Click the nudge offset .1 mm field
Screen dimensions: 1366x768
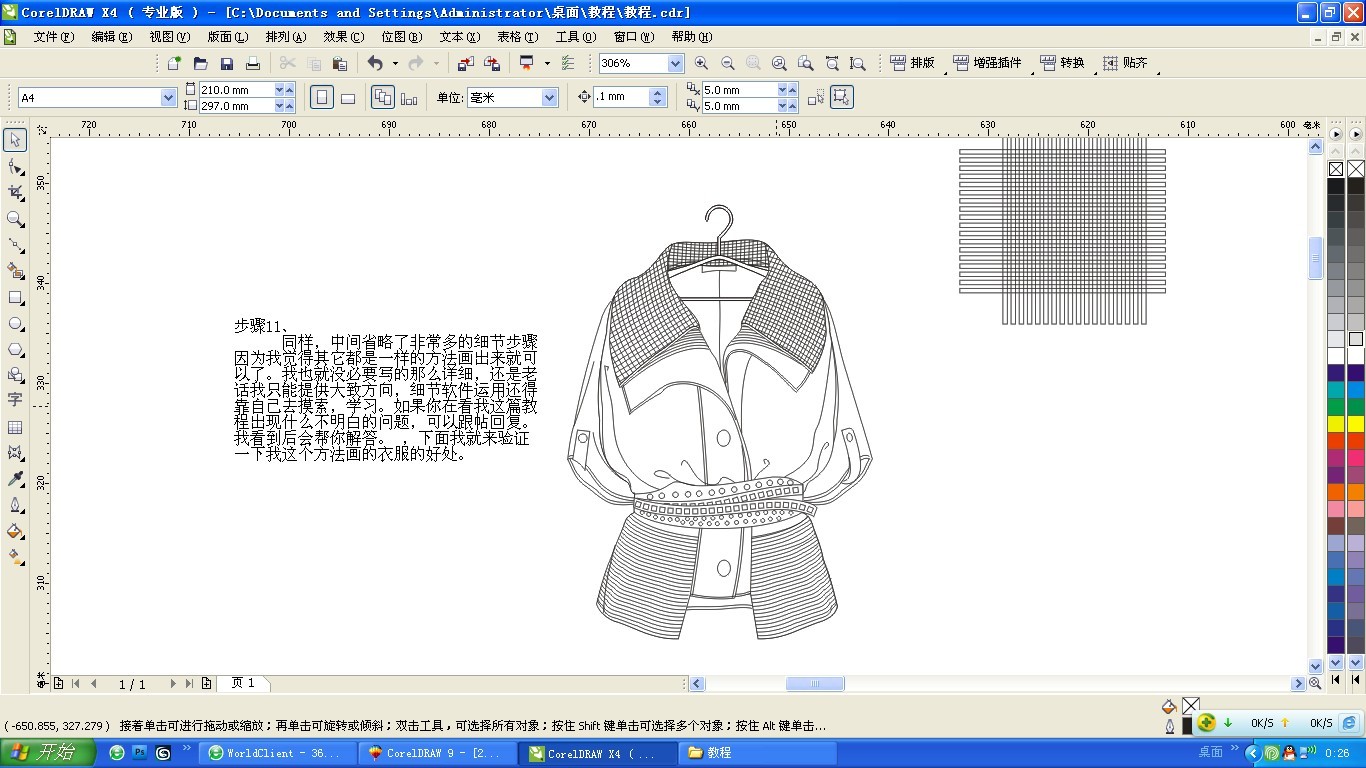[x=620, y=97]
